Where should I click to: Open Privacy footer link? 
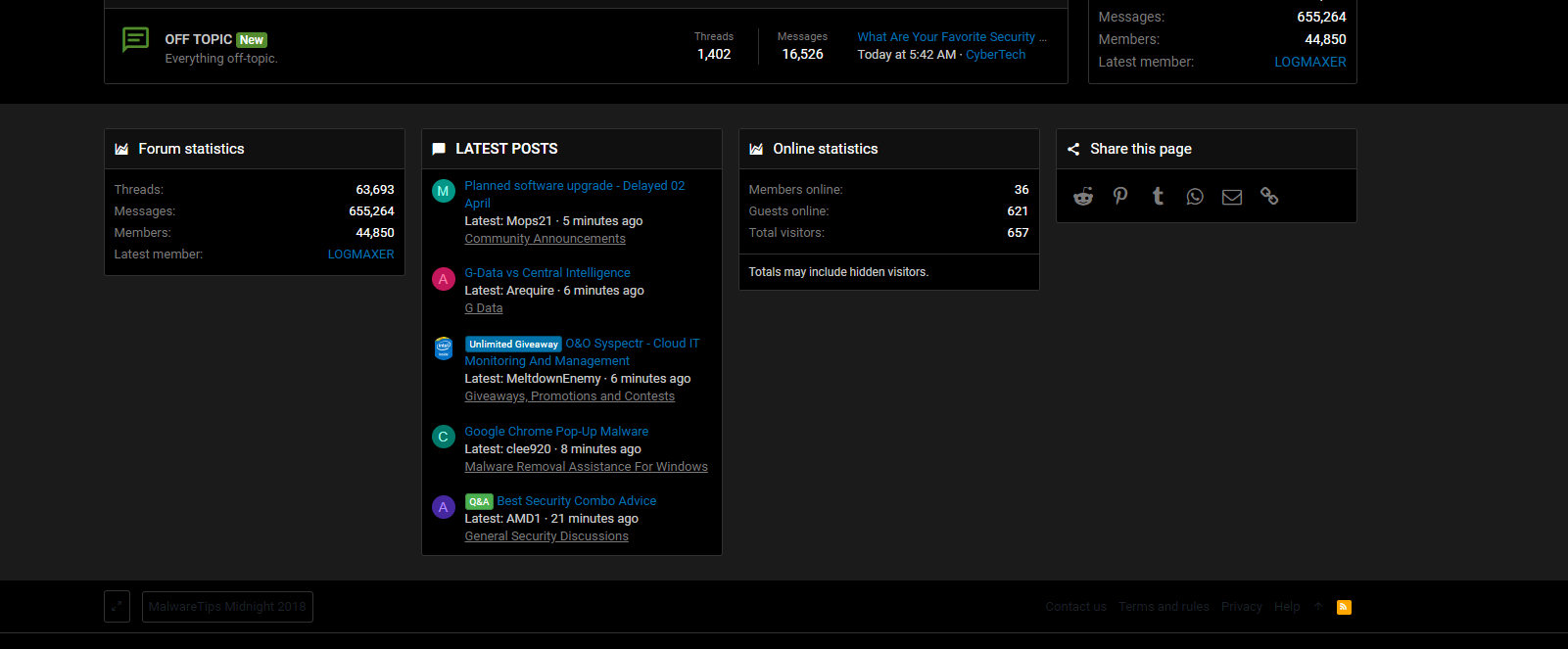(x=1241, y=607)
